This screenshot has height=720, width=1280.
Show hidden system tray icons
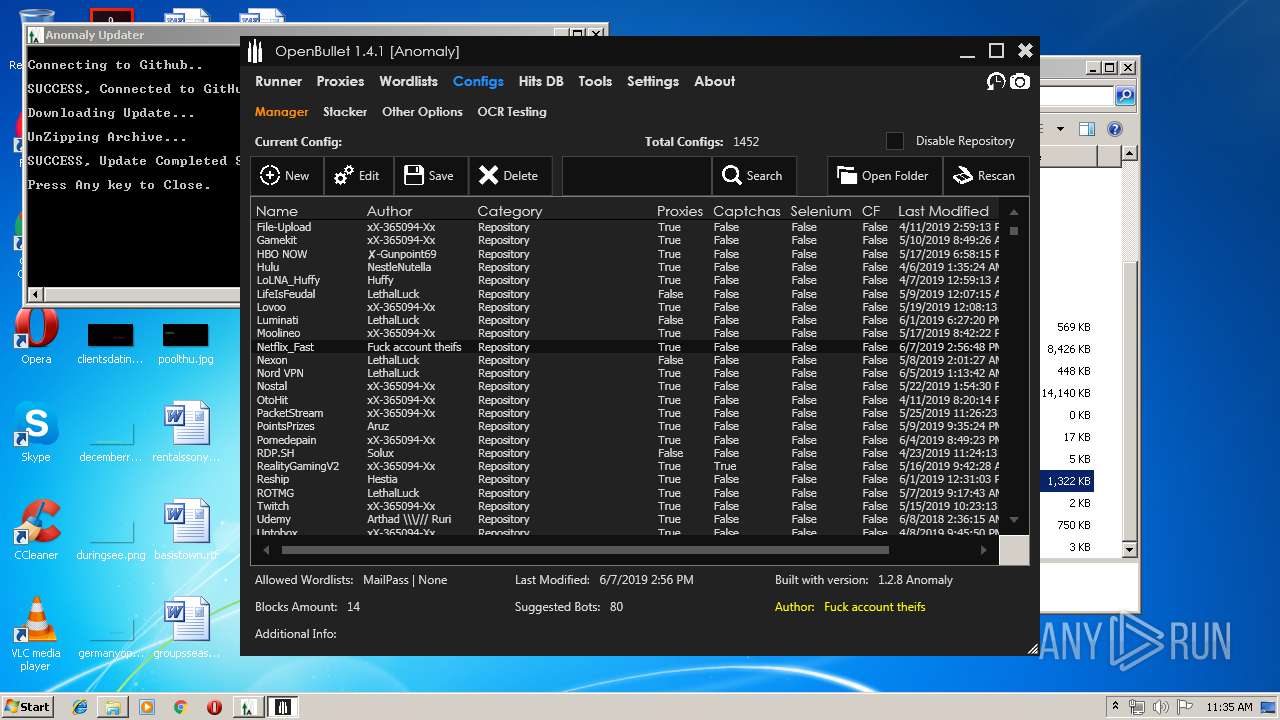[x=1117, y=707]
